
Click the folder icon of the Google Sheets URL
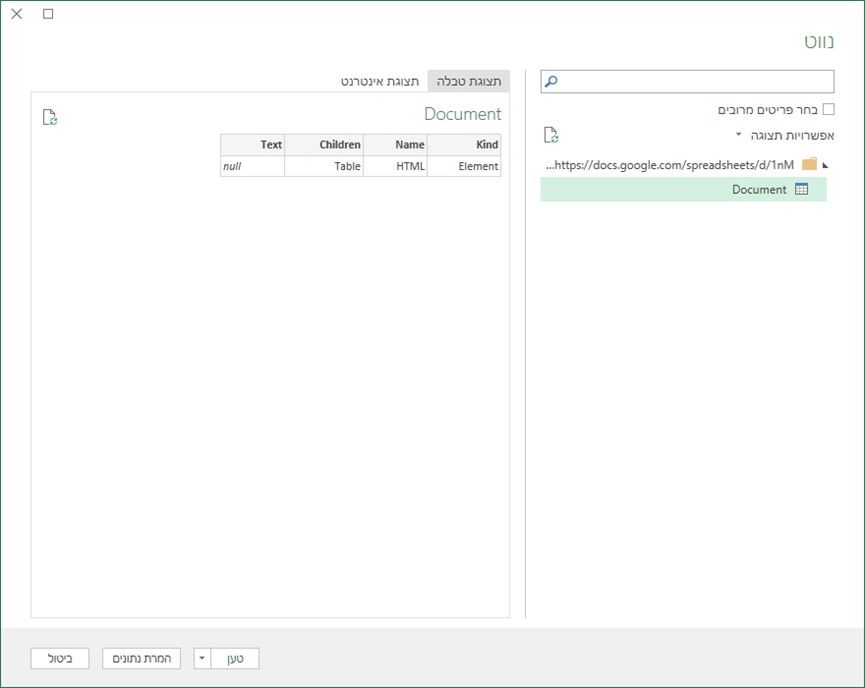(x=809, y=164)
